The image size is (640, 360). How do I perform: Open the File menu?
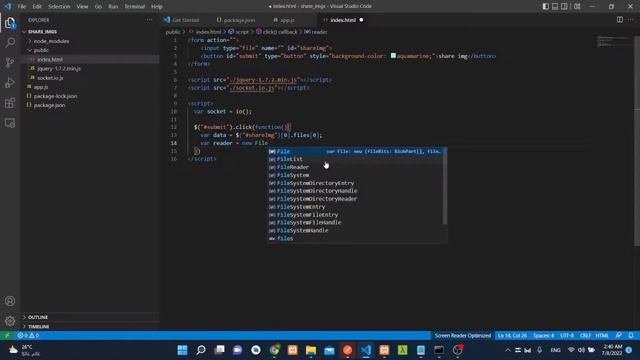[22, 7]
